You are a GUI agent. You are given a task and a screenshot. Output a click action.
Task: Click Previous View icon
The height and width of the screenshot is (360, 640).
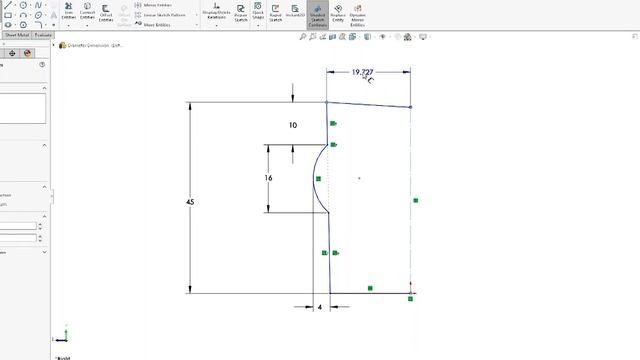click(322, 37)
